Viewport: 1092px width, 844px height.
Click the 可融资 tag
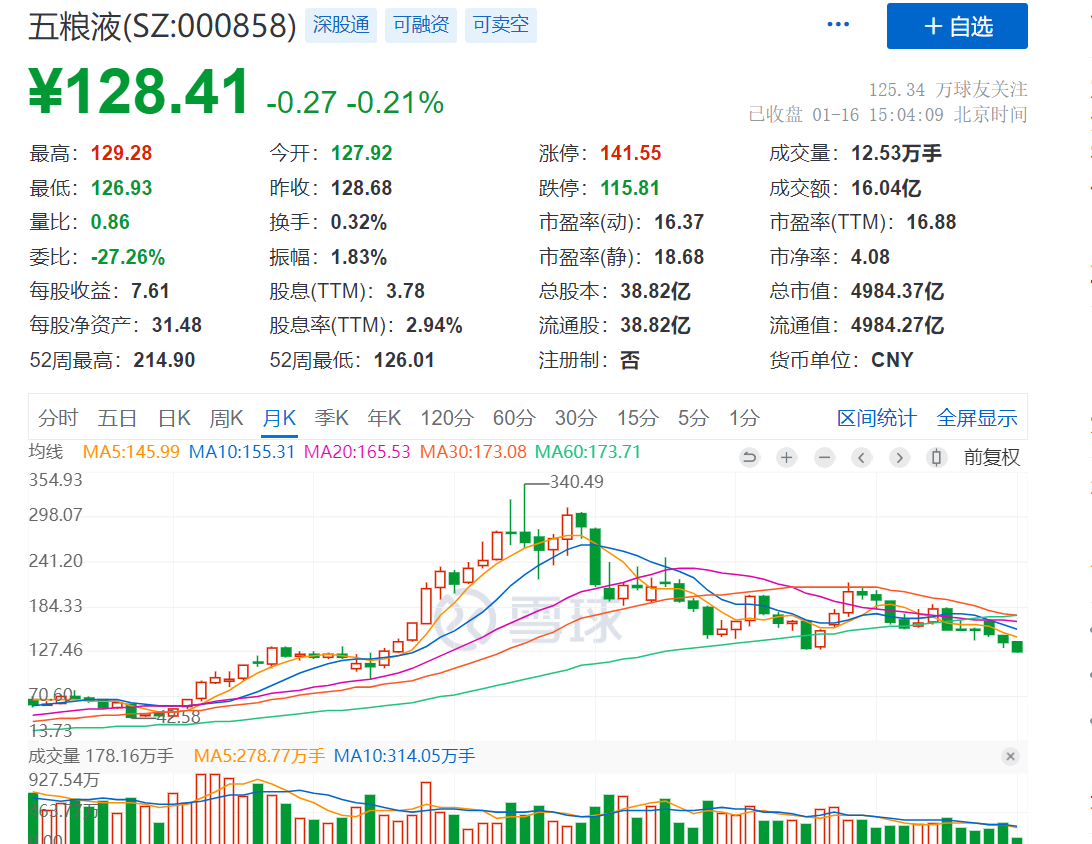point(421,25)
